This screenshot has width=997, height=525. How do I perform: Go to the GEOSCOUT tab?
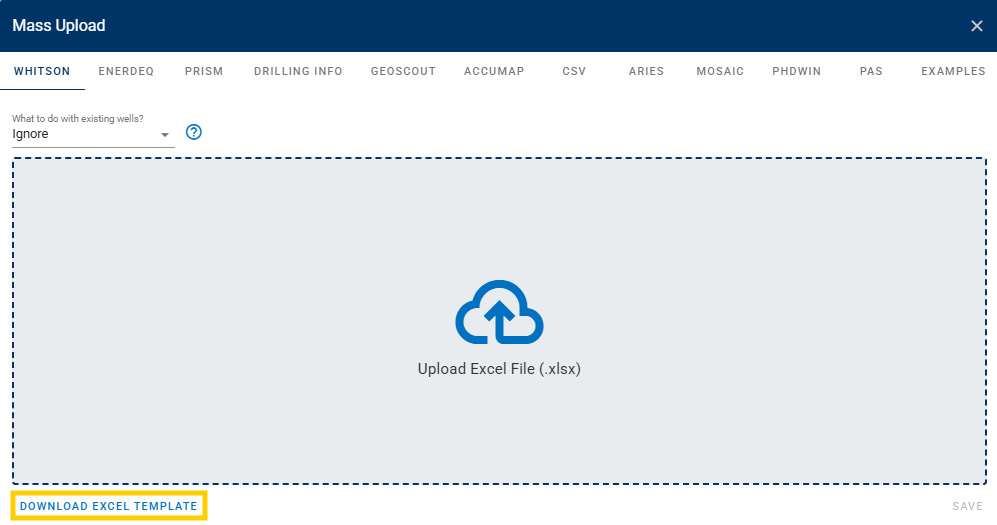click(403, 71)
